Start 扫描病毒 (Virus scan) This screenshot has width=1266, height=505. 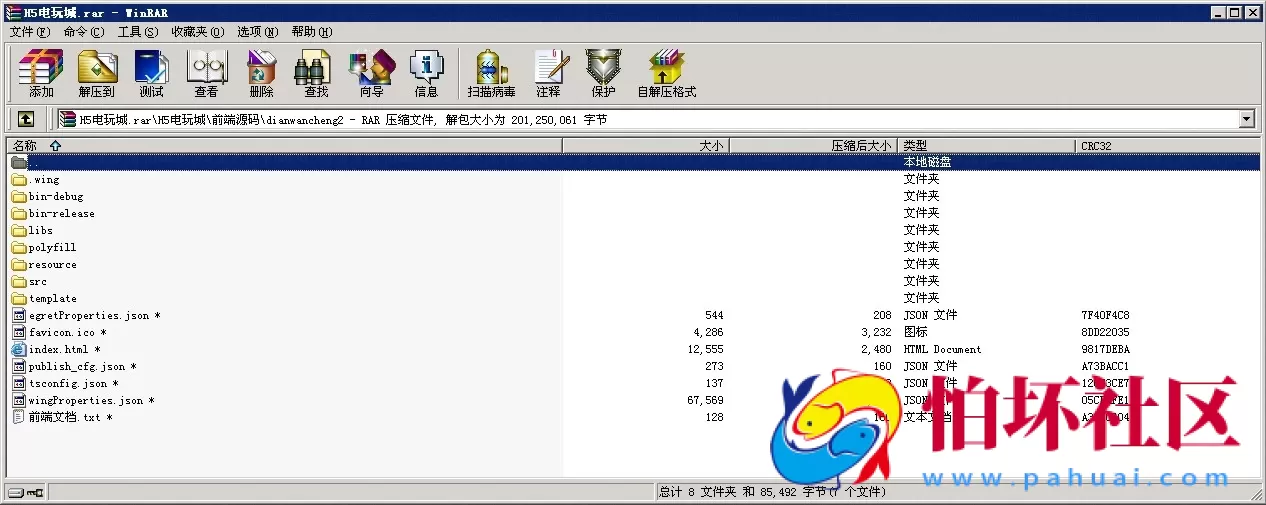[x=491, y=73]
